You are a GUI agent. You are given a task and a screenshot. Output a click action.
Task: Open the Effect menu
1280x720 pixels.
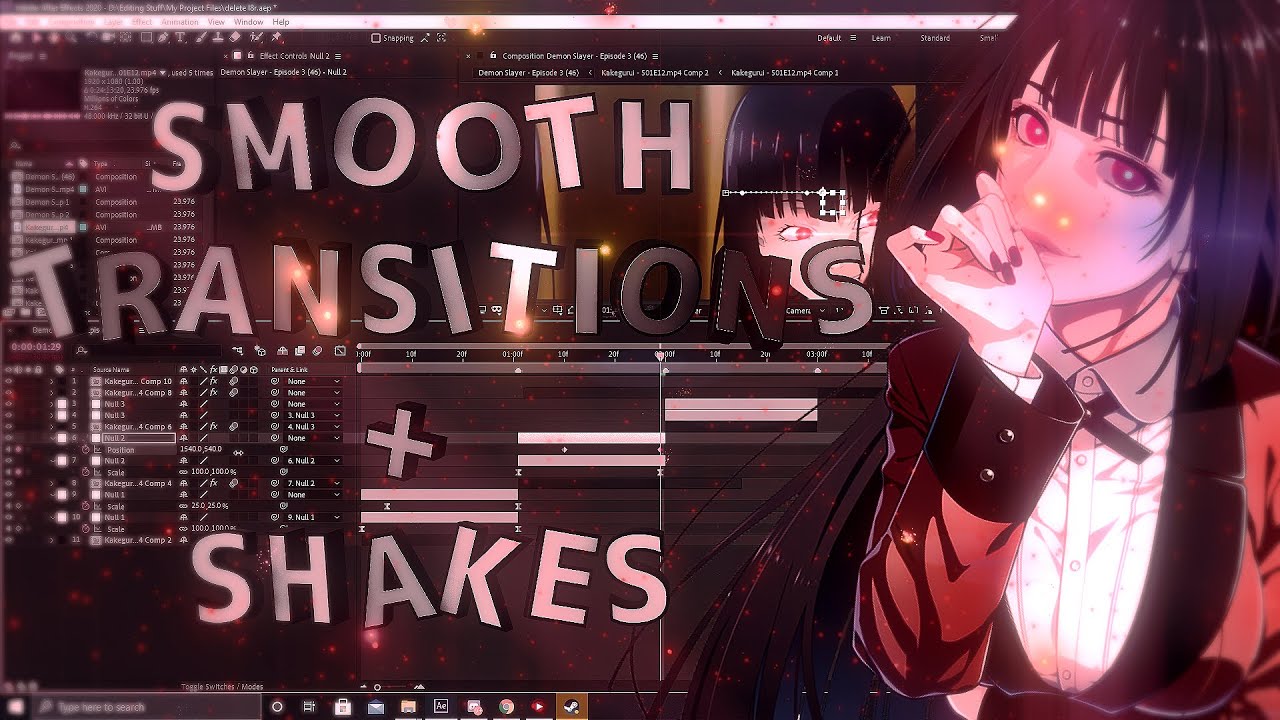(142, 22)
